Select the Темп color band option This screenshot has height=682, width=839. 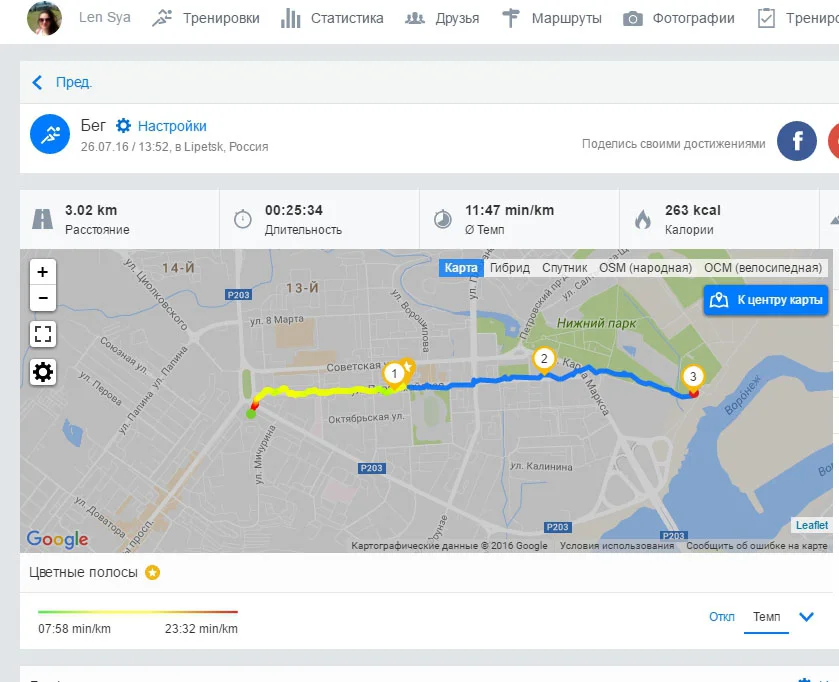(x=766, y=617)
